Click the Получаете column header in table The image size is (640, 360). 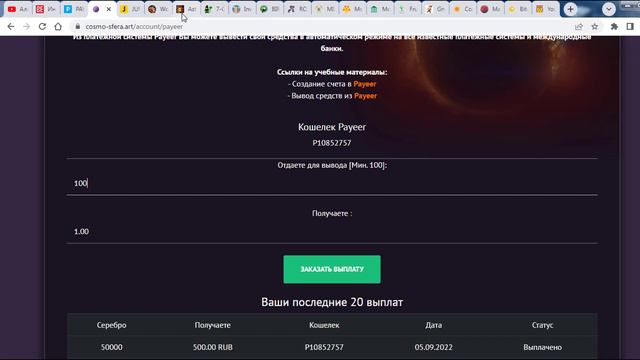tap(213, 325)
